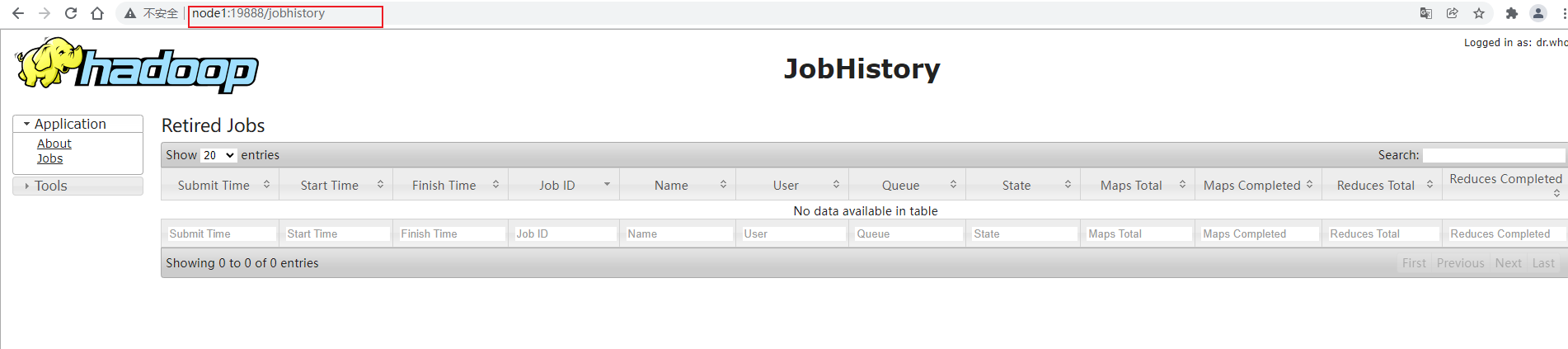Screen dimensions: 1568x349
Task: Go forward with browser forward arrow
Action: pyautogui.click(x=45, y=13)
